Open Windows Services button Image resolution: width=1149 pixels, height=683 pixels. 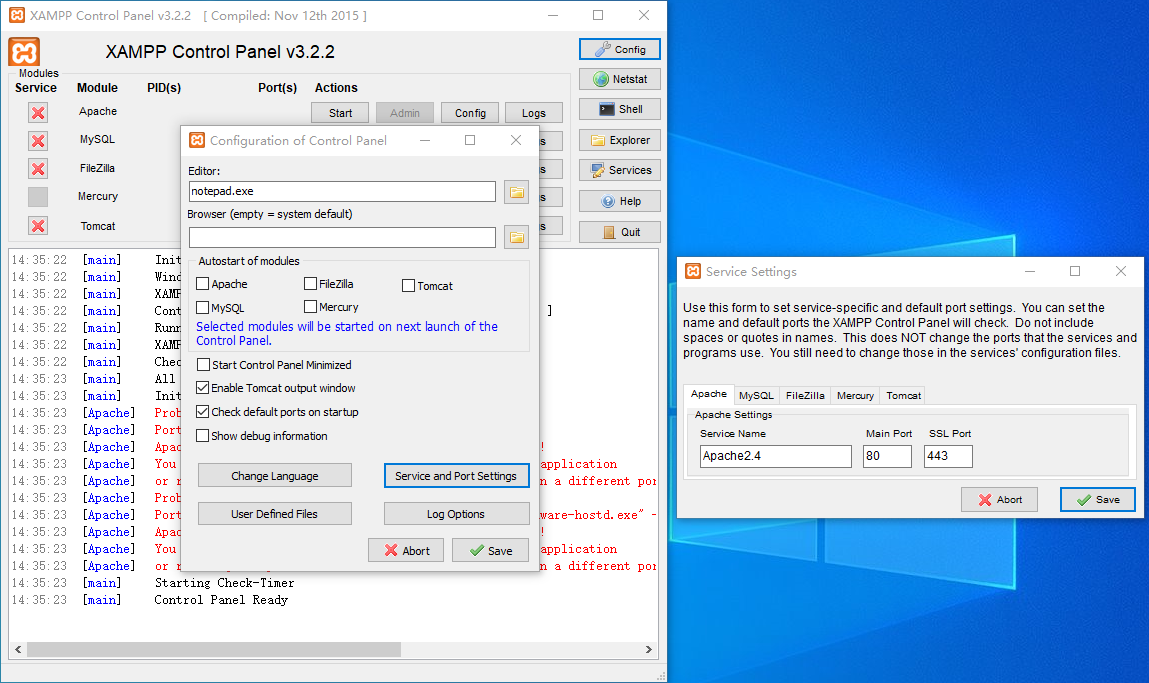point(619,170)
